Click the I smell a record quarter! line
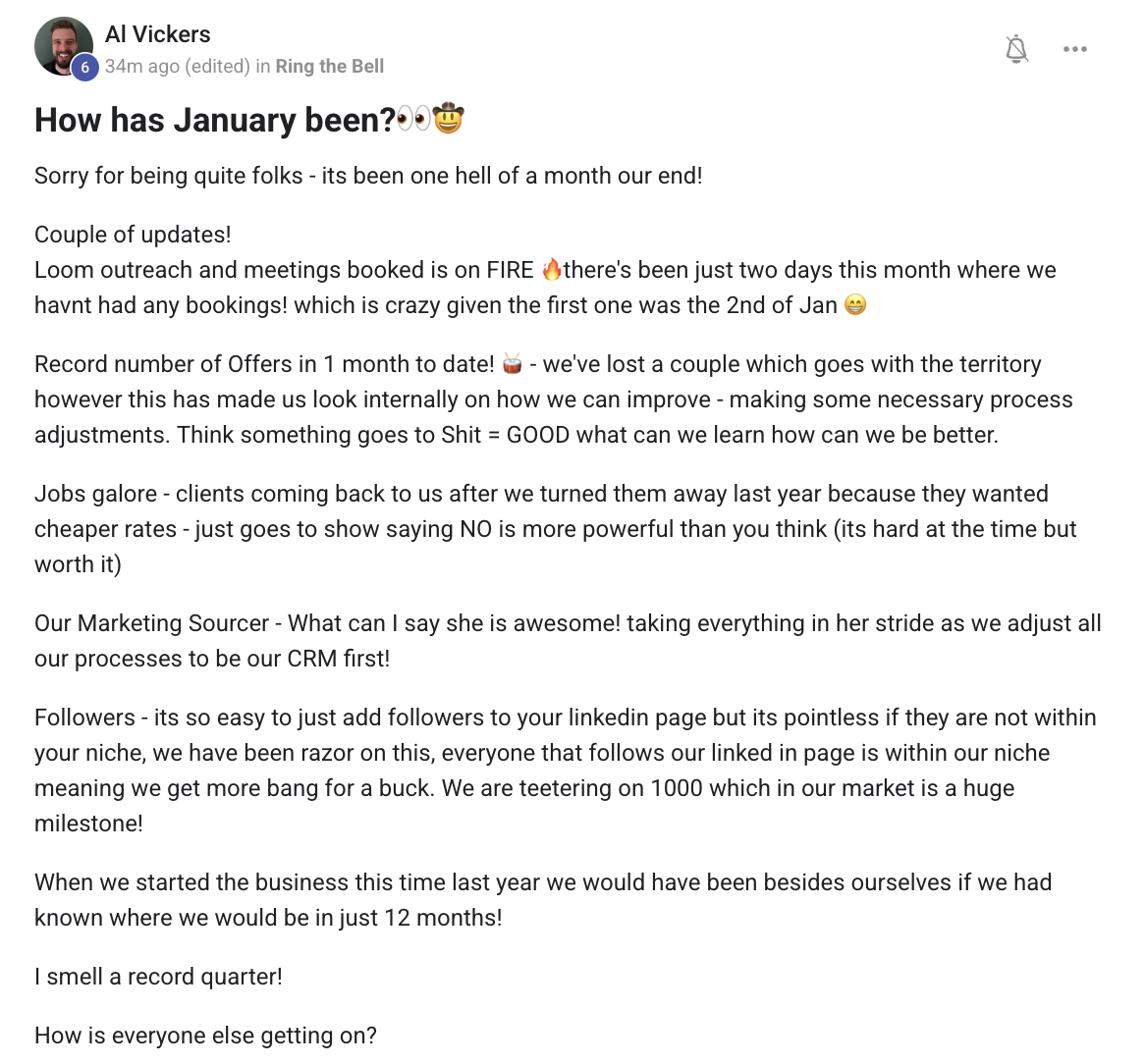Viewport: 1145px width, 1064px height. click(158, 977)
